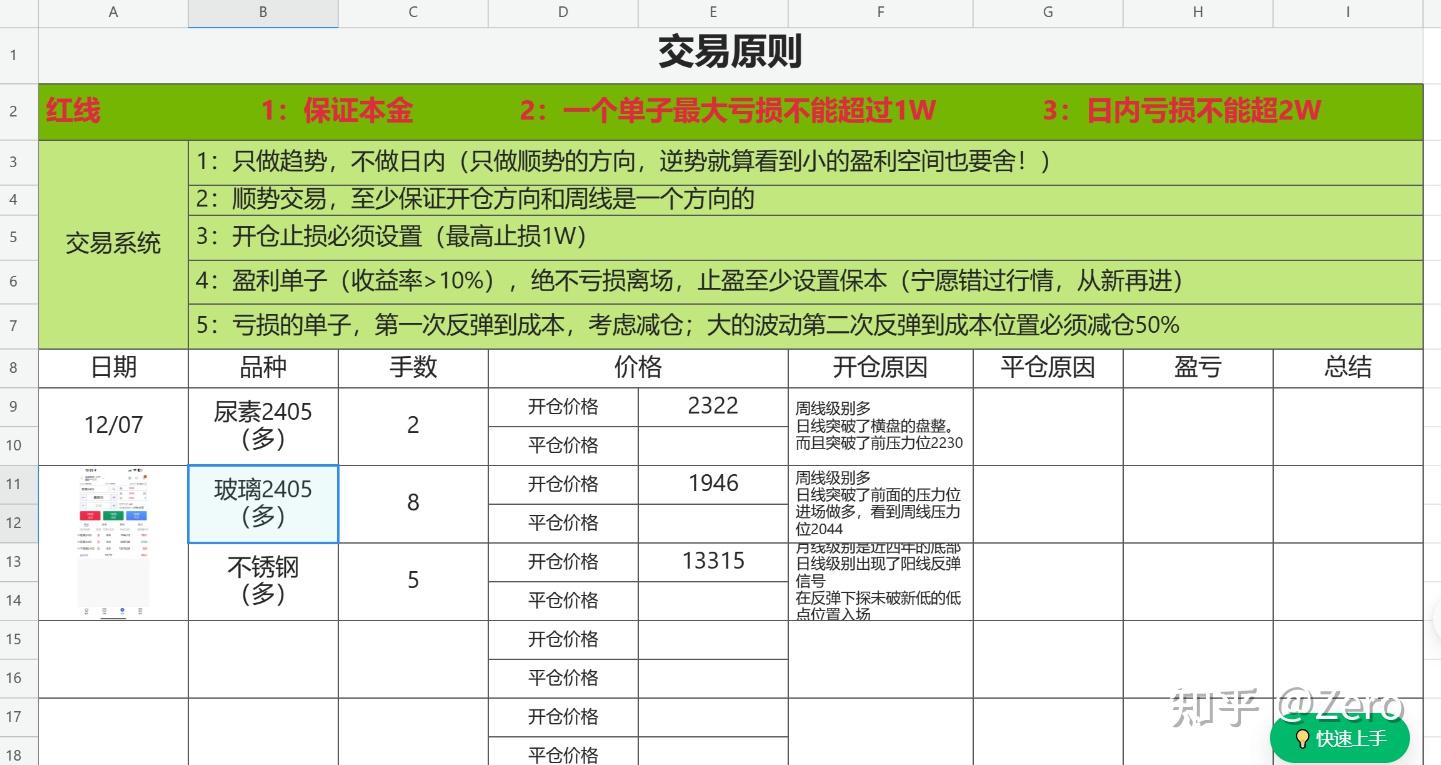Click 开仓价格 label in row 11
Image resolution: width=1441 pixels, height=765 pixels.
pos(563,484)
